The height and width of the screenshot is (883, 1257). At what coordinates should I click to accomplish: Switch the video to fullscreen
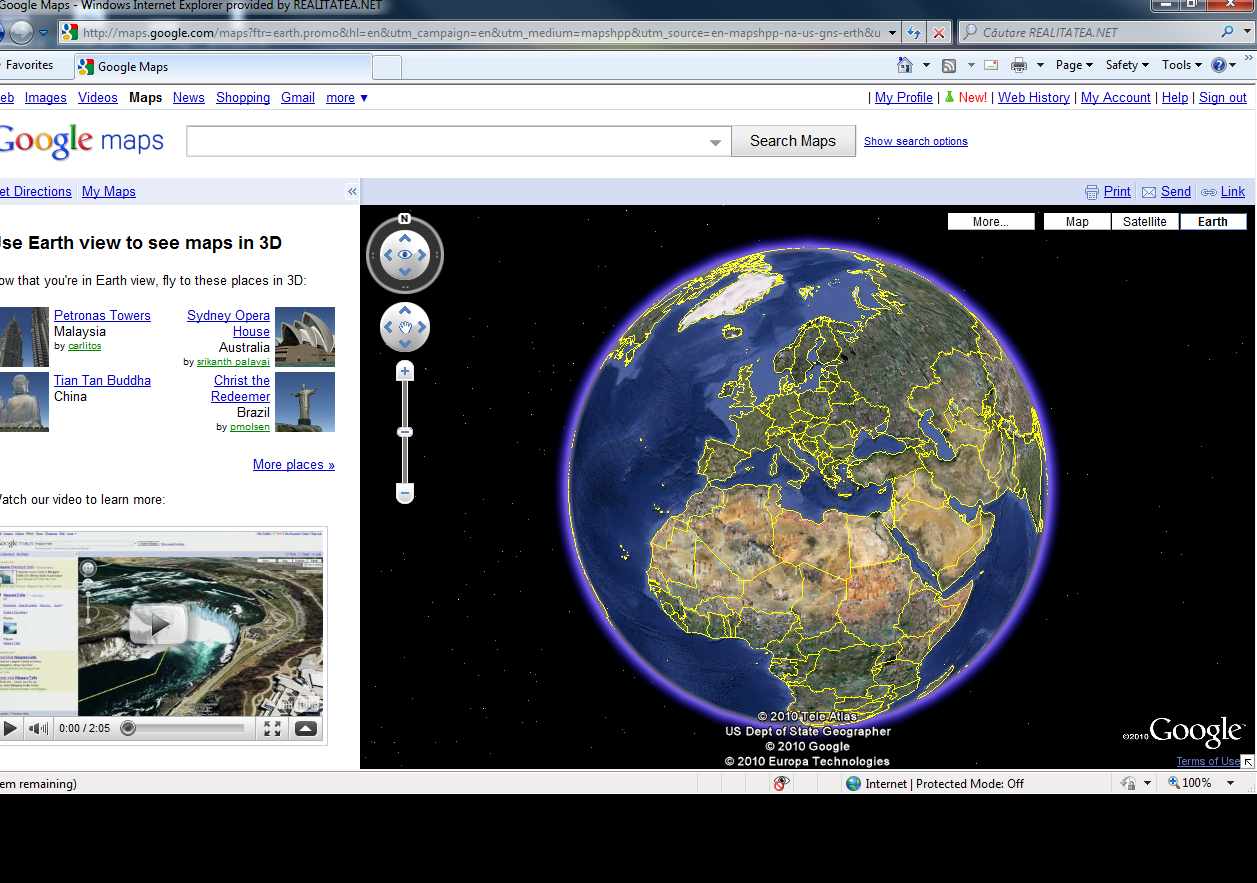[272, 728]
